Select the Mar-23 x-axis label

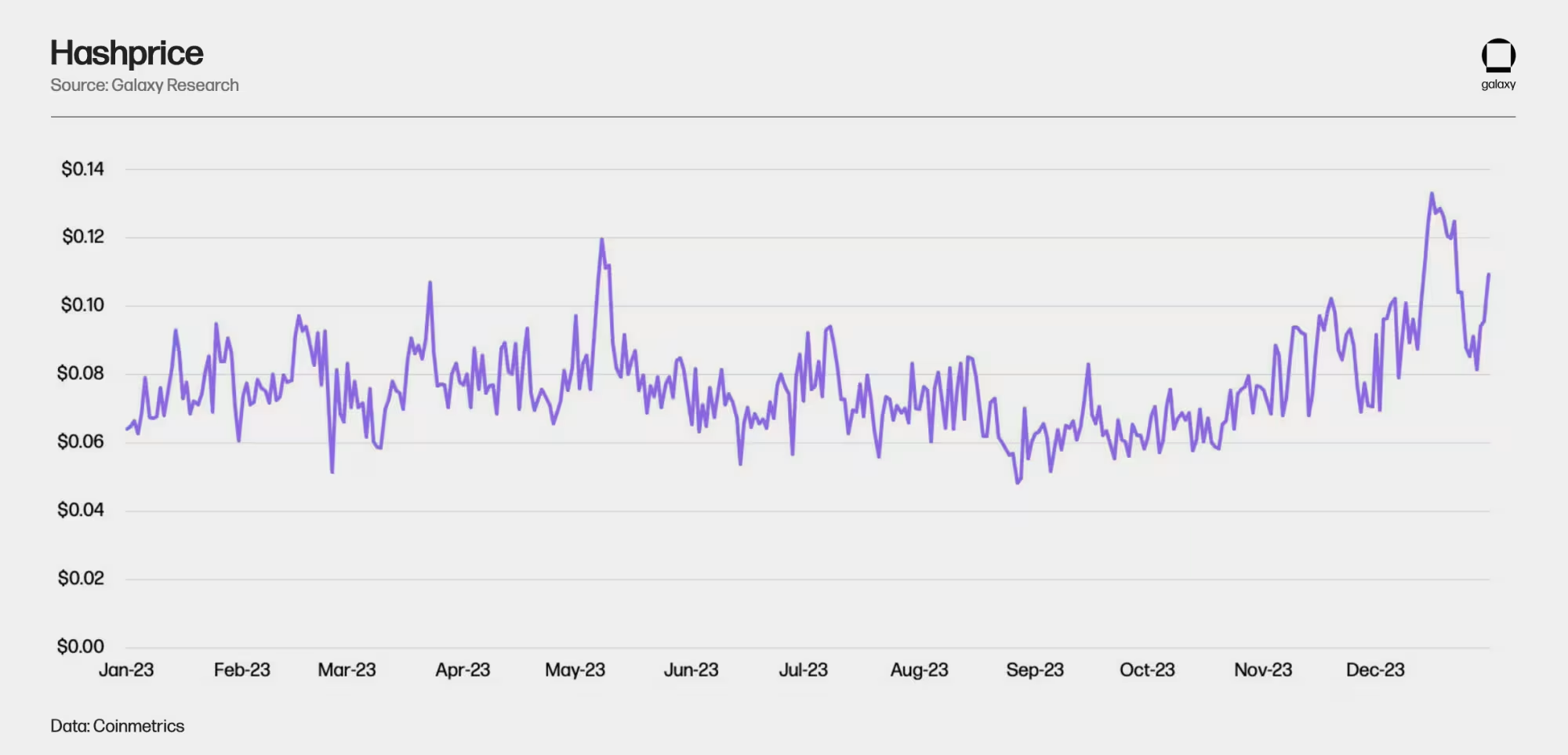click(x=347, y=670)
